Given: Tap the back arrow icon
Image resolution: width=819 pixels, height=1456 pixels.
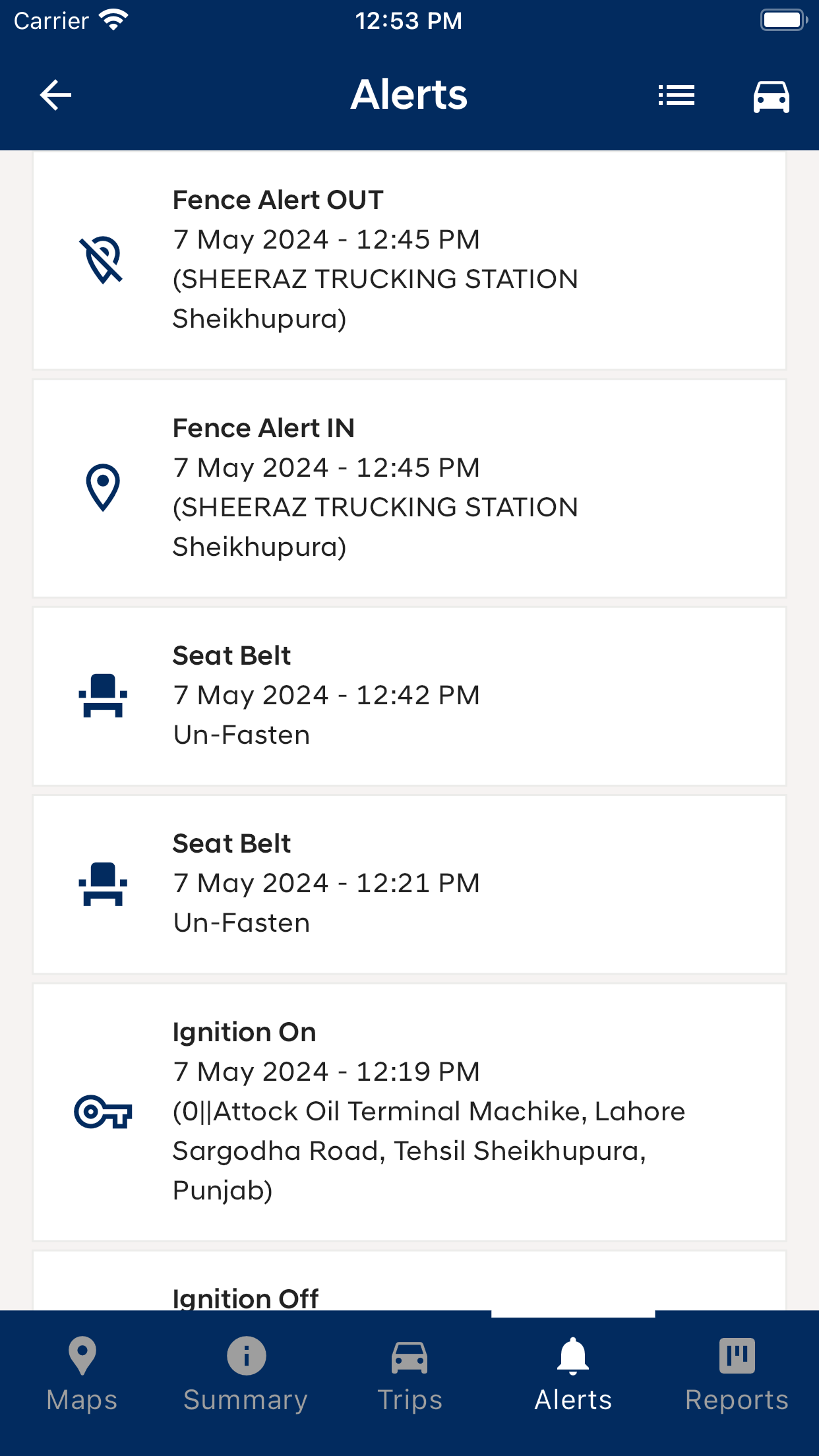Looking at the screenshot, I should click(55, 95).
